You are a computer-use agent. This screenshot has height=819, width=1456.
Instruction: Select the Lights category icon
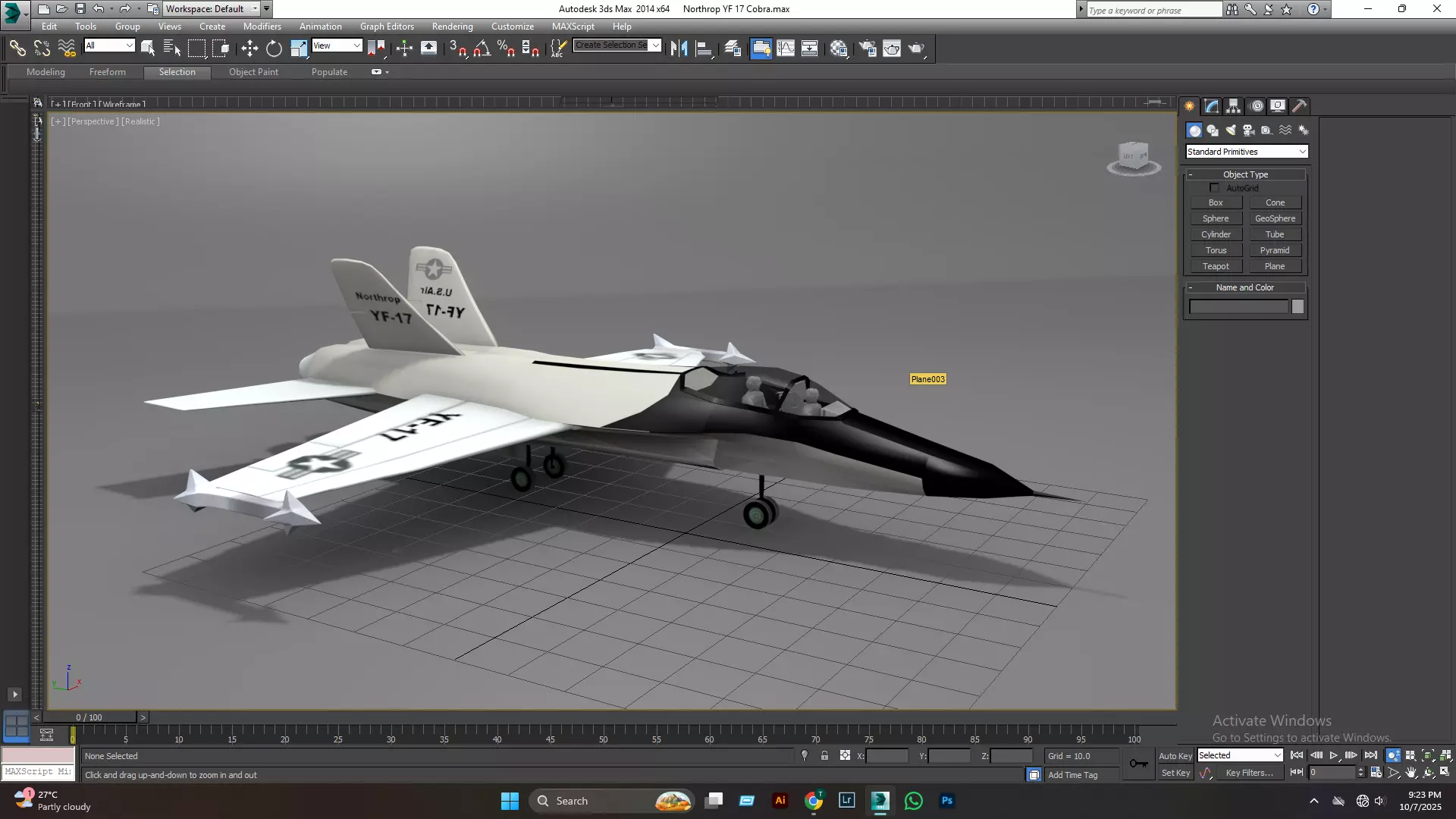tap(1231, 130)
